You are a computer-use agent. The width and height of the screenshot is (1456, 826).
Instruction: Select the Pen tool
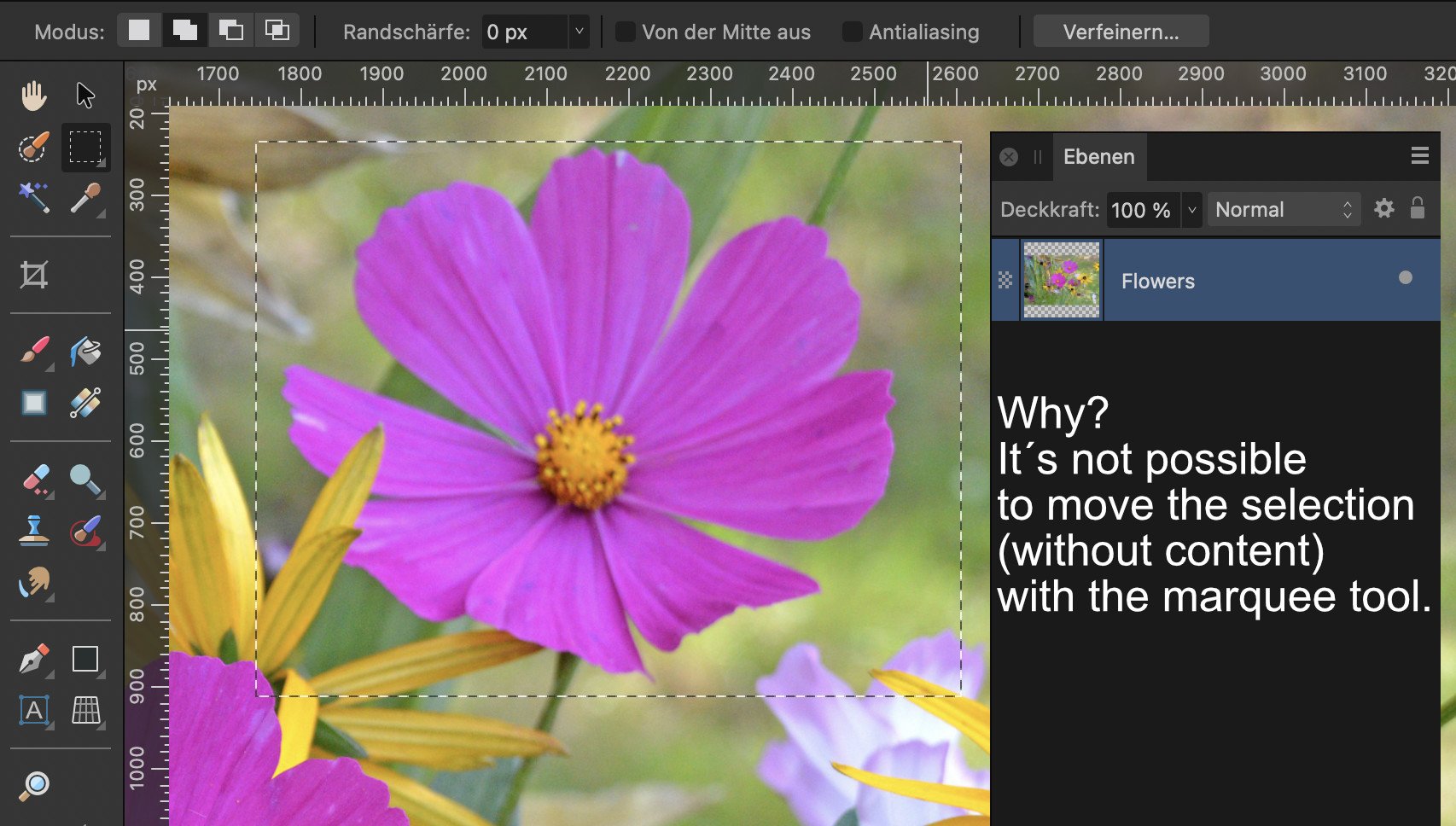coord(34,659)
